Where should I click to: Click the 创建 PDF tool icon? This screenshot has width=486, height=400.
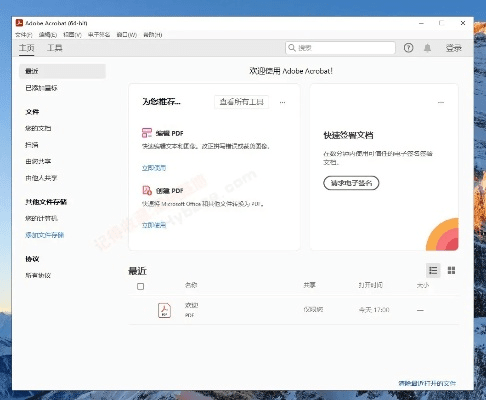(x=147, y=190)
